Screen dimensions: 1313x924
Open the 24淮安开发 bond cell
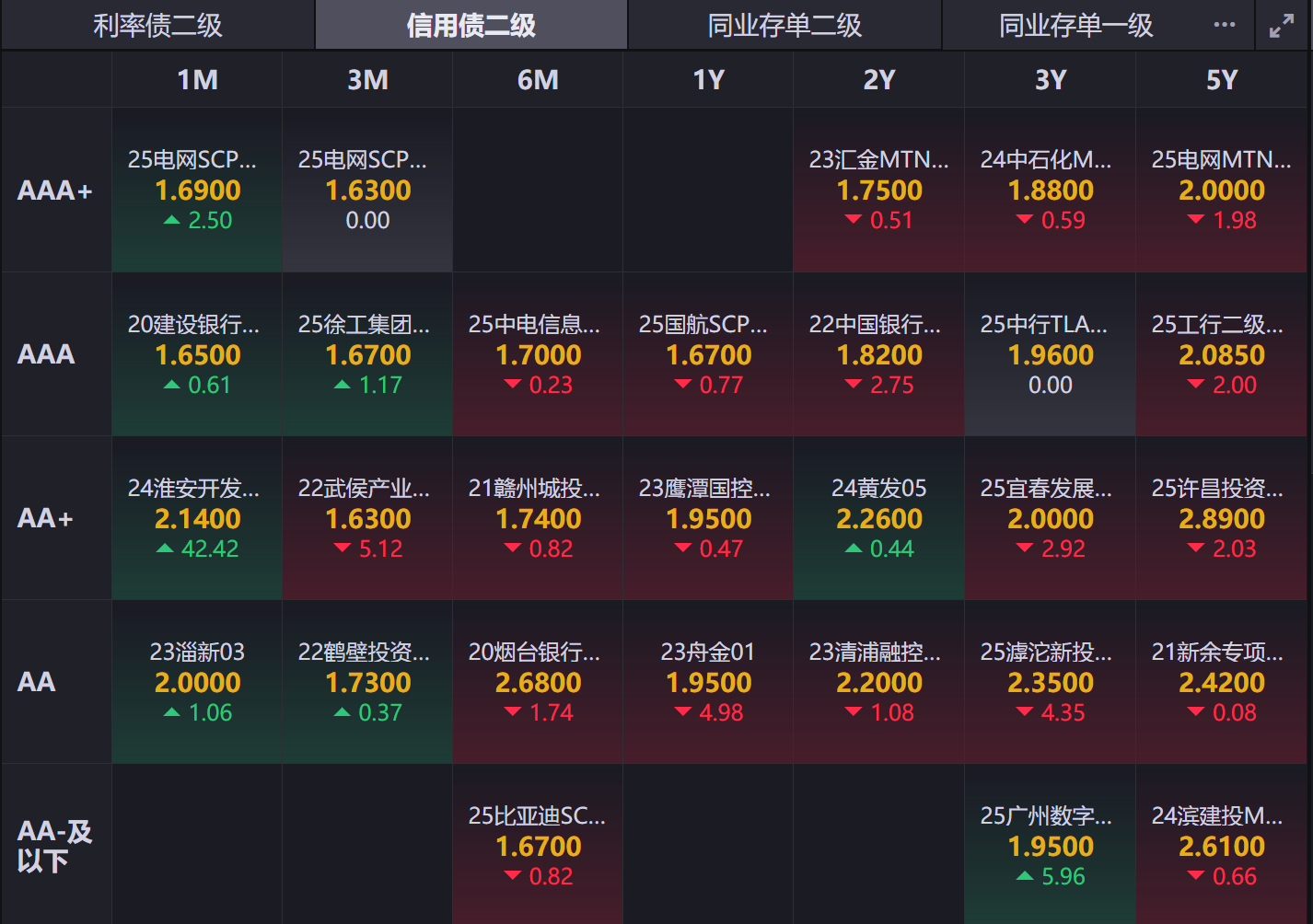(x=197, y=518)
